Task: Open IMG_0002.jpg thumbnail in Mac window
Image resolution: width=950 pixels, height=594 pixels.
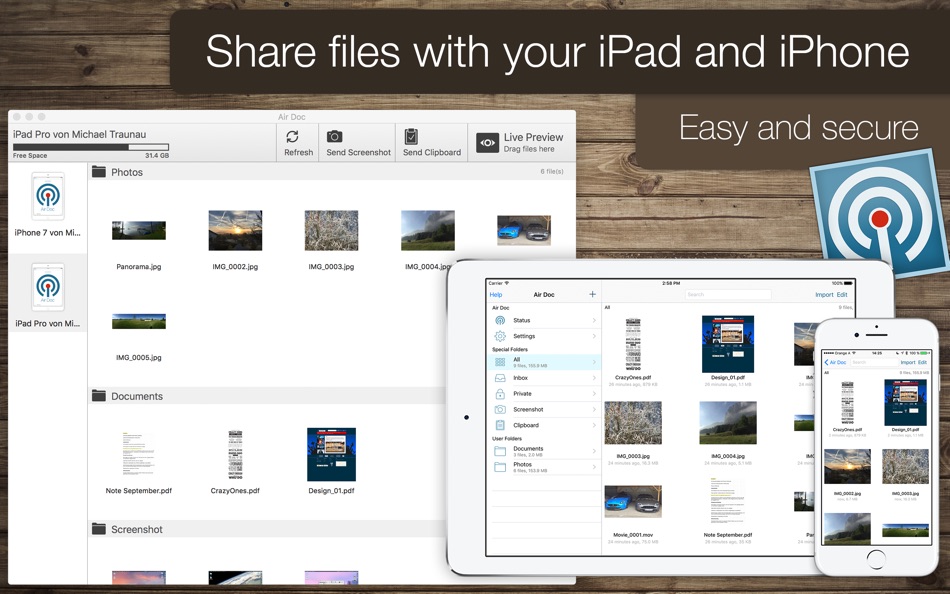Action: pyautogui.click(x=235, y=230)
